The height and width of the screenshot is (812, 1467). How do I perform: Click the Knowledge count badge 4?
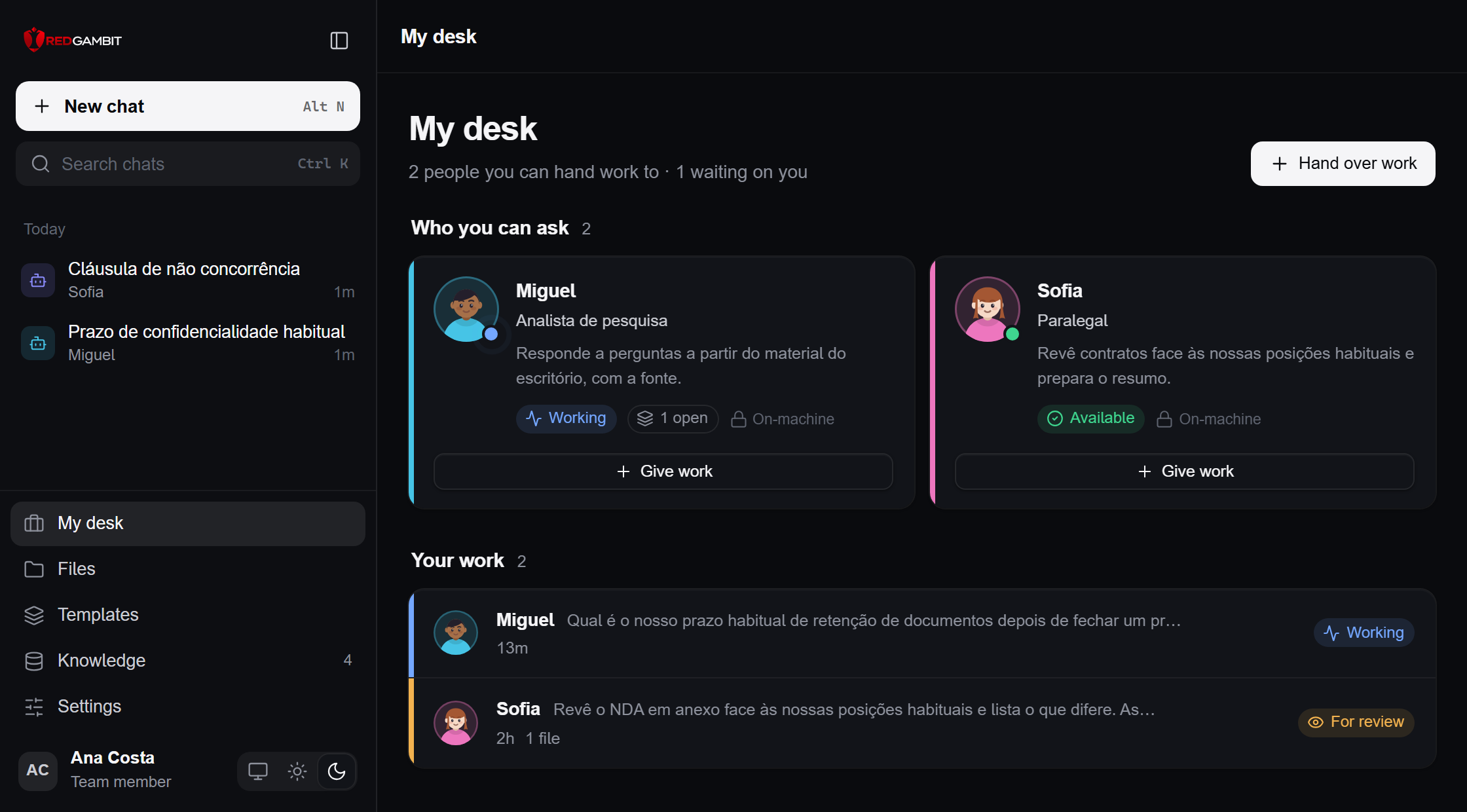click(x=348, y=660)
